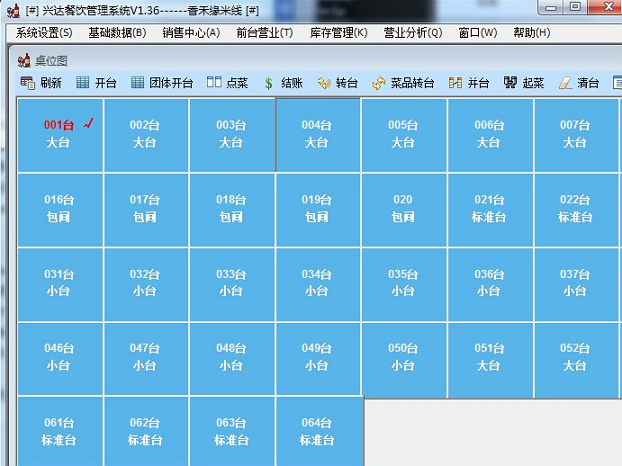Select table 001台 大台 with red mark

pyautogui.click(x=60, y=135)
